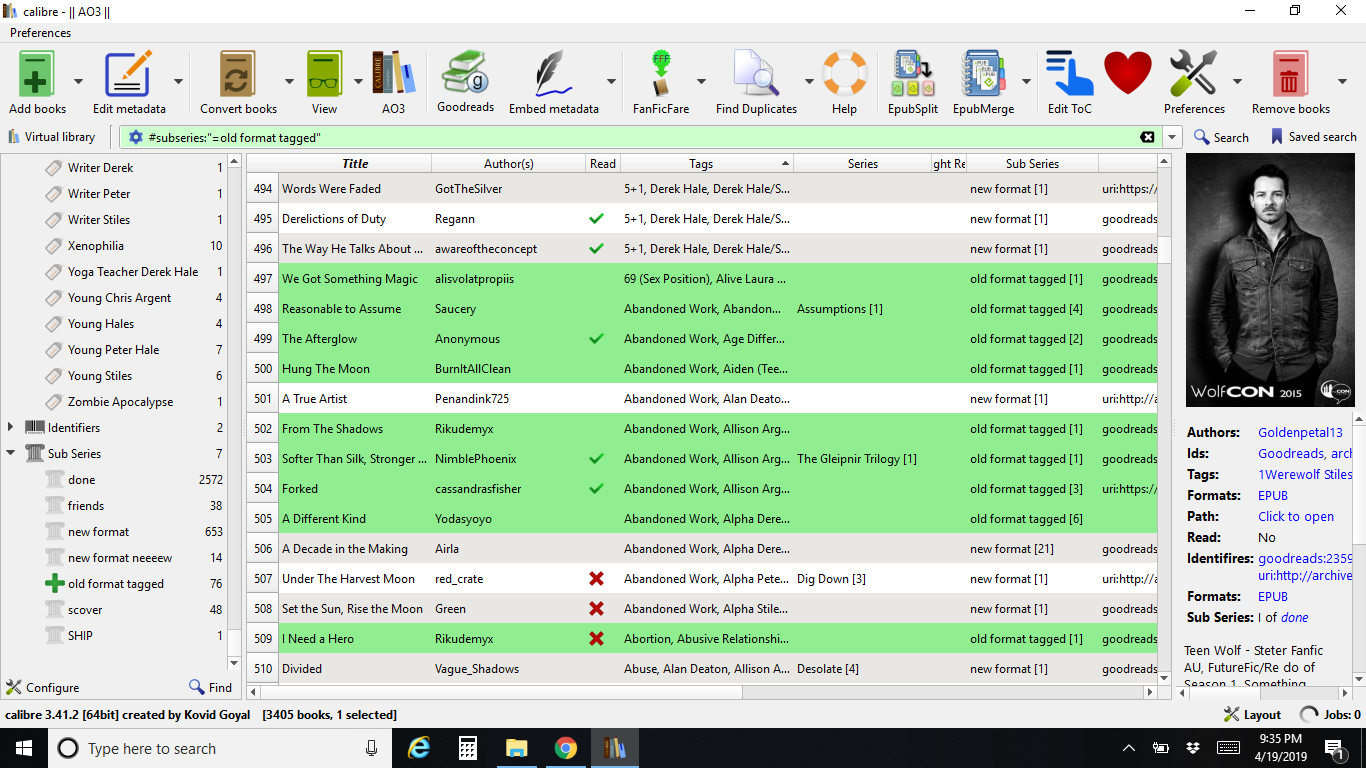Image resolution: width=1366 pixels, height=768 pixels.
Task: Launch the FanFicFare plugin
Action: coord(660,76)
